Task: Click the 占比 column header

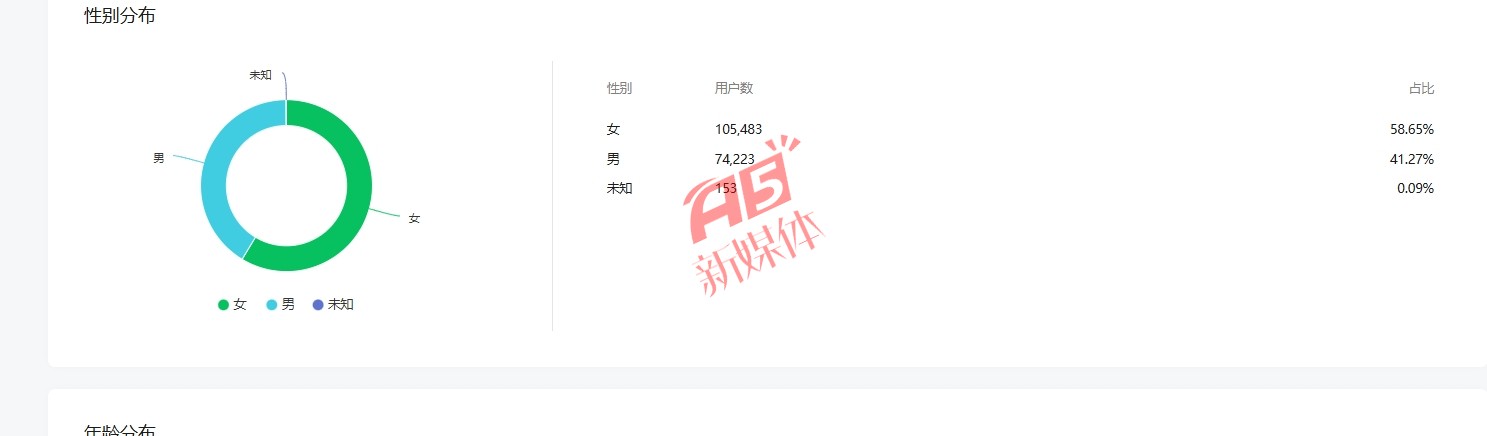Action: coord(1421,89)
